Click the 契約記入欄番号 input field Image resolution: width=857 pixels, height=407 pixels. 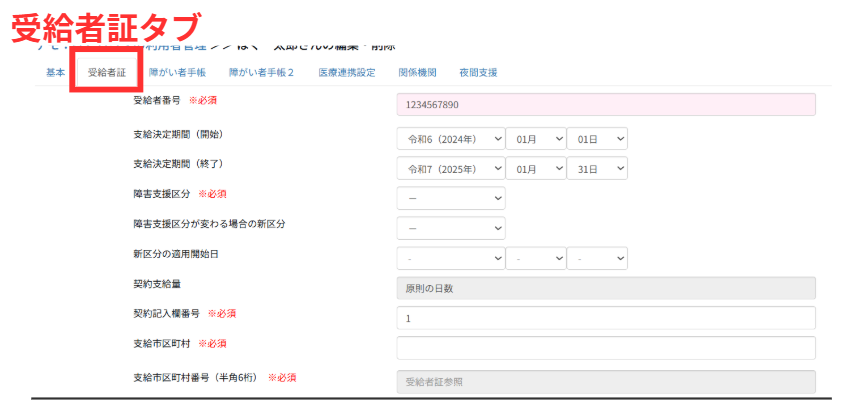tap(605, 318)
